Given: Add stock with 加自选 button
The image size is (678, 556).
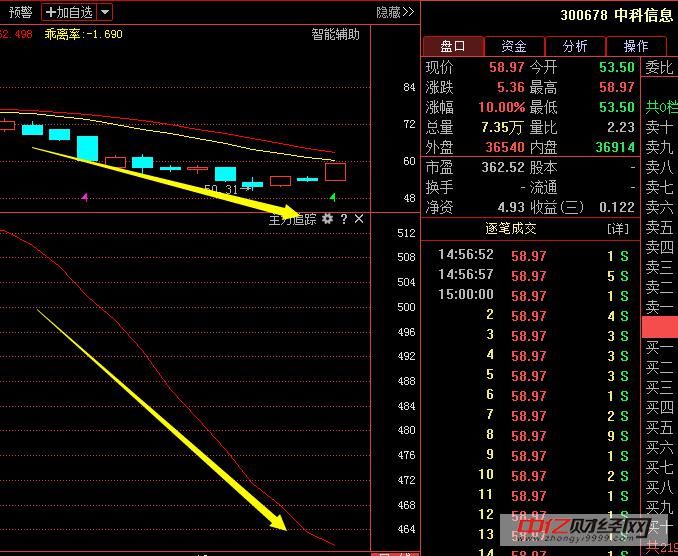Looking at the screenshot, I should point(70,12).
